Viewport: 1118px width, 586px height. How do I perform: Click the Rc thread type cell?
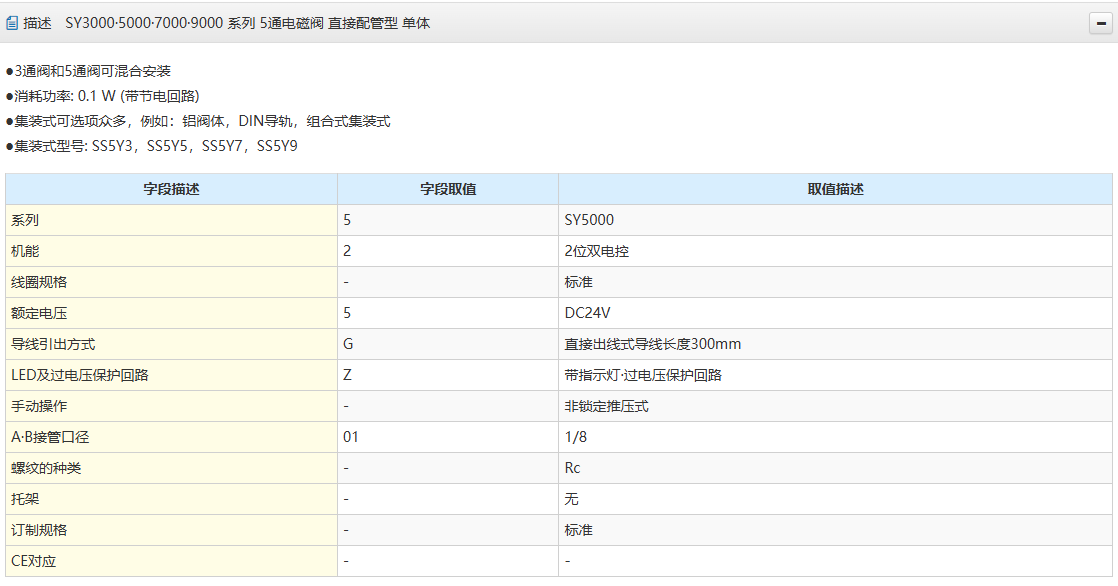click(x=572, y=468)
